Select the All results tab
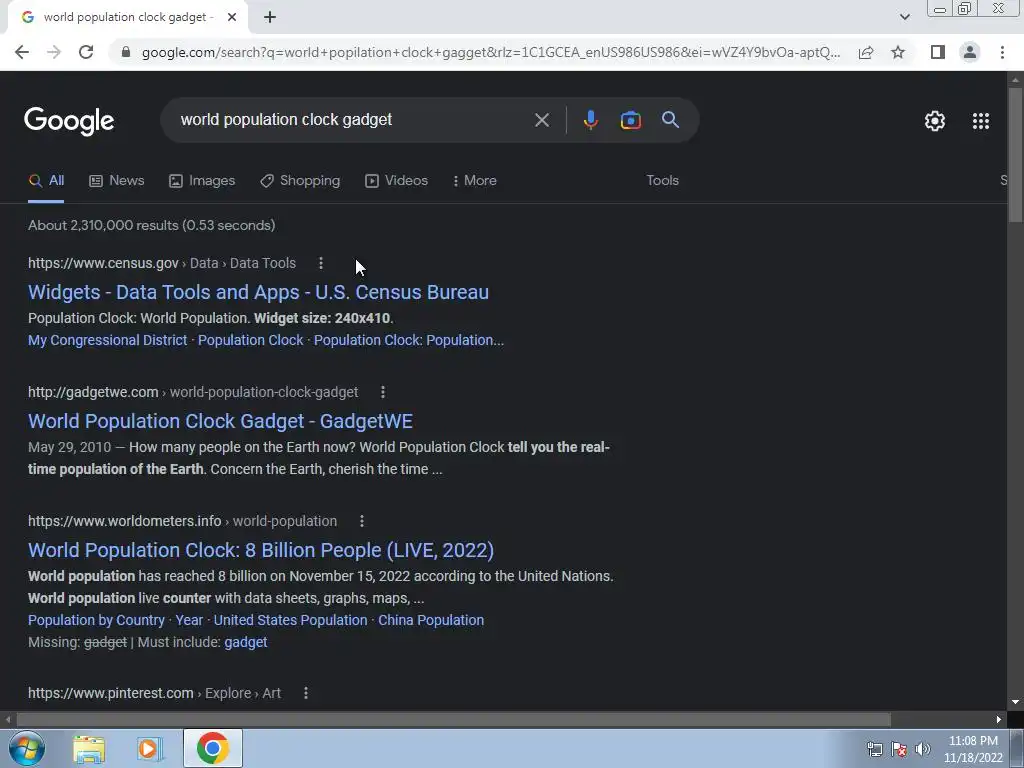The height and width of the screenshot is (768, 1024). [x=46, y=181]
